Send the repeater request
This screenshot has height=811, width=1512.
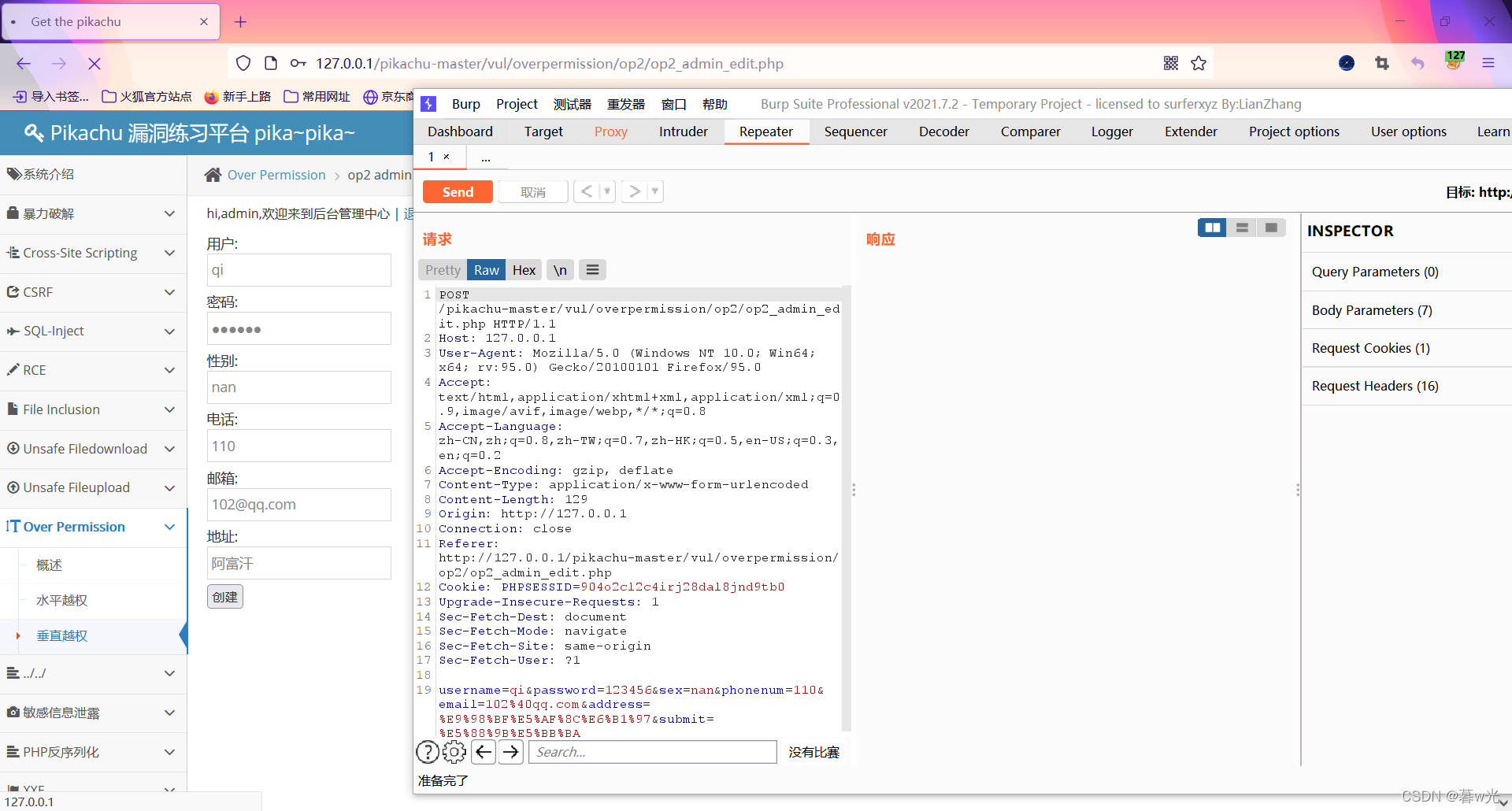(458, 192)
